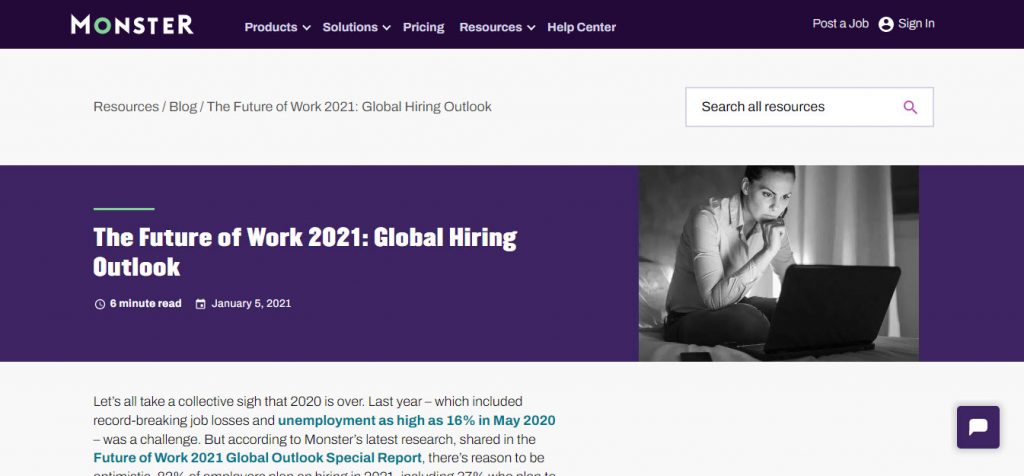The height and width of the screenshot is (476, 1024).
Task: Open the Products menu
Action: click(x=270, y=27)
